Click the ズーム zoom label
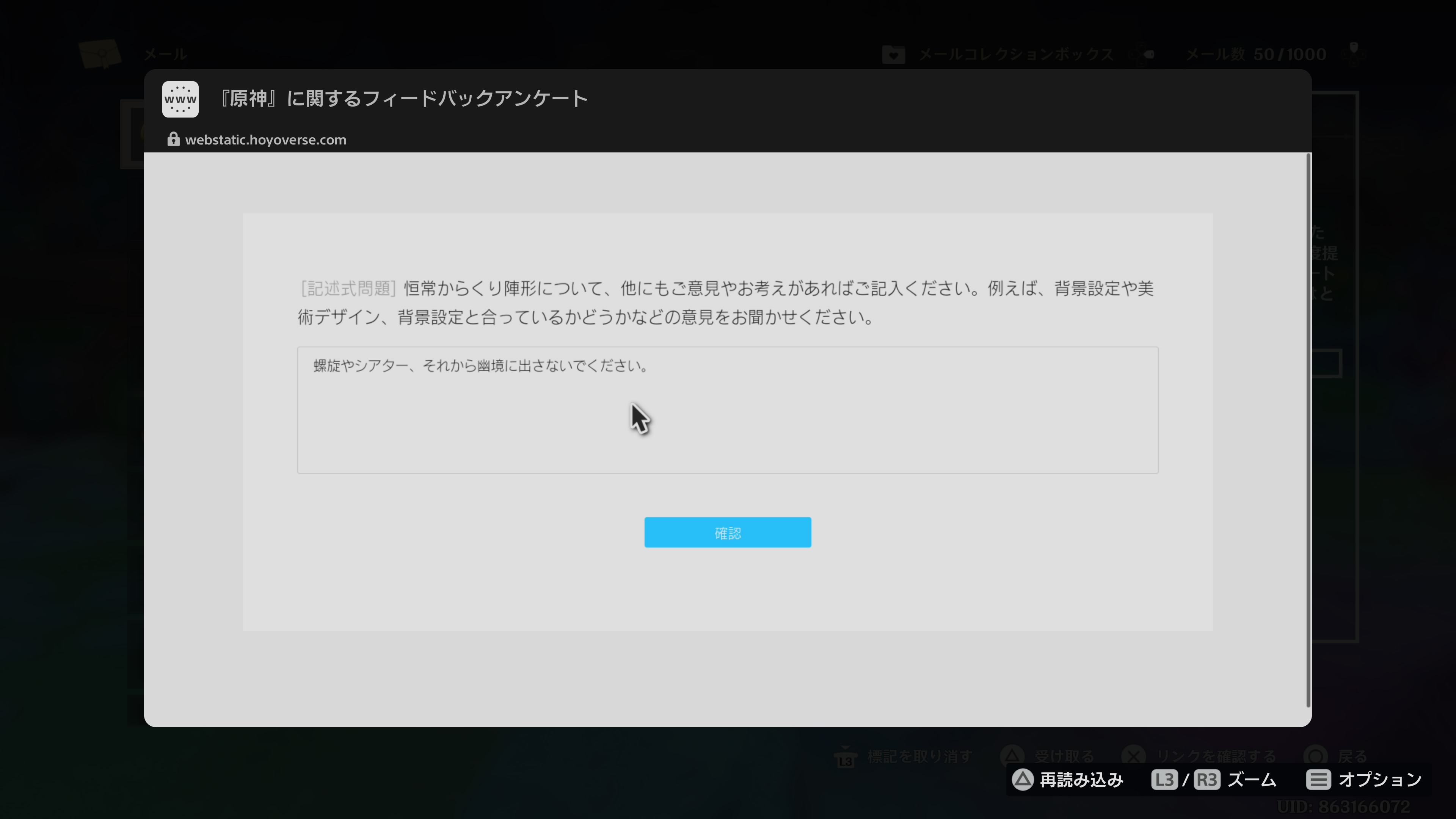Viewport: 1456px width, 819px height. click(x=1252, y=780)
